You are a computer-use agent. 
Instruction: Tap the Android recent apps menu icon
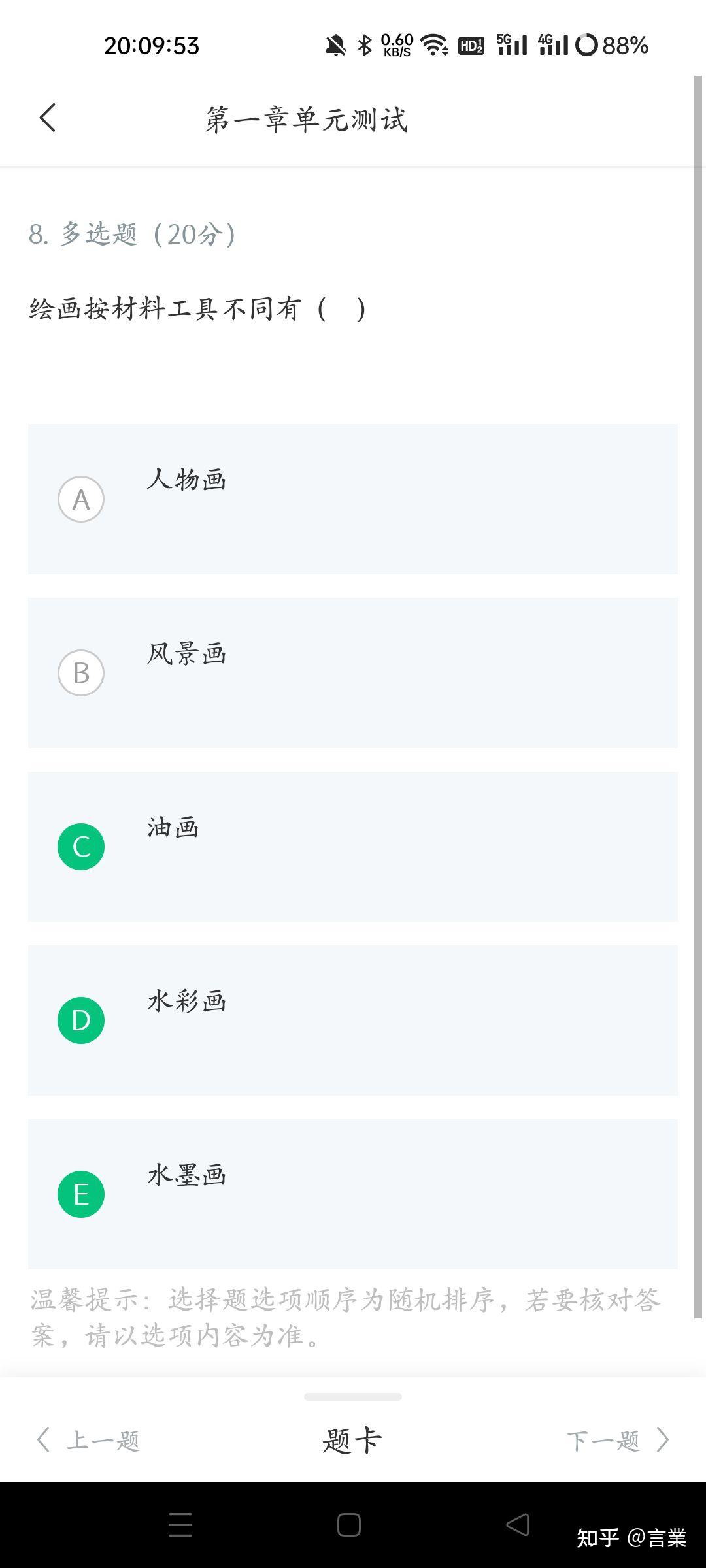pyautogui.click(x=180, y=1525)
